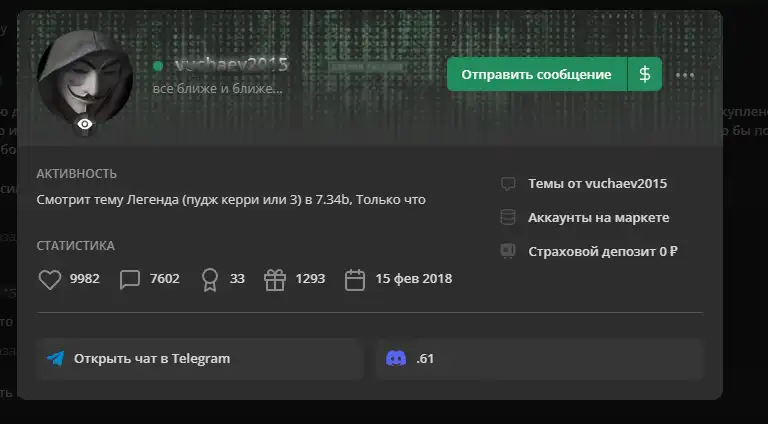Click the gift box icon
Screen dimensions: 768x424
click(275, 280)
